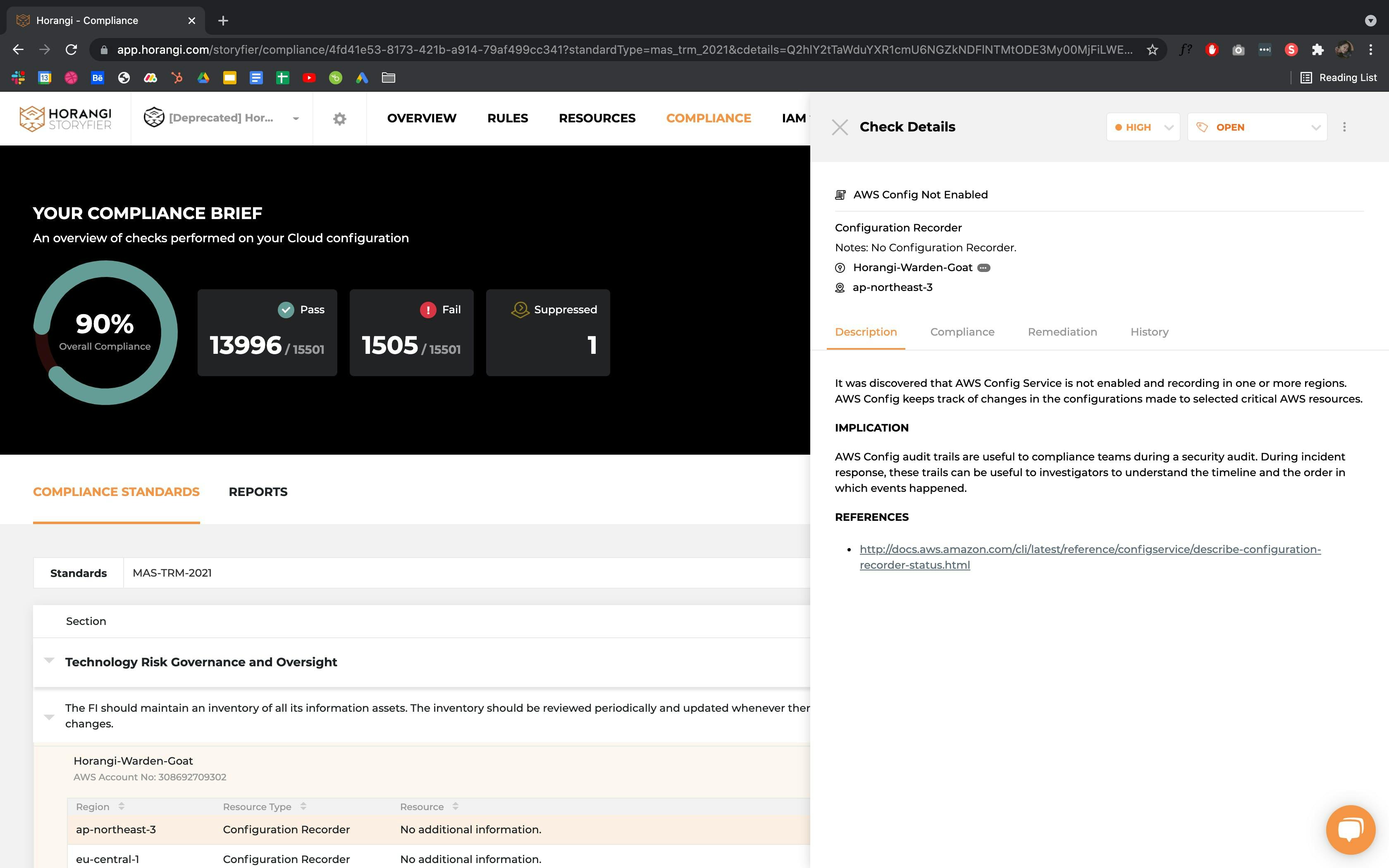Open the YouTube bookmark

(x=309, y=78)
